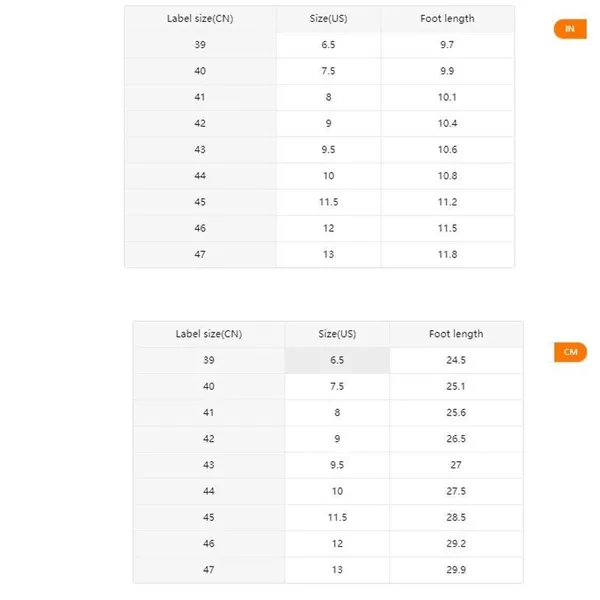This screenshot has width=600, height=600.
Task: Select the 11.8 foot length cell
Action: point(447,254)
